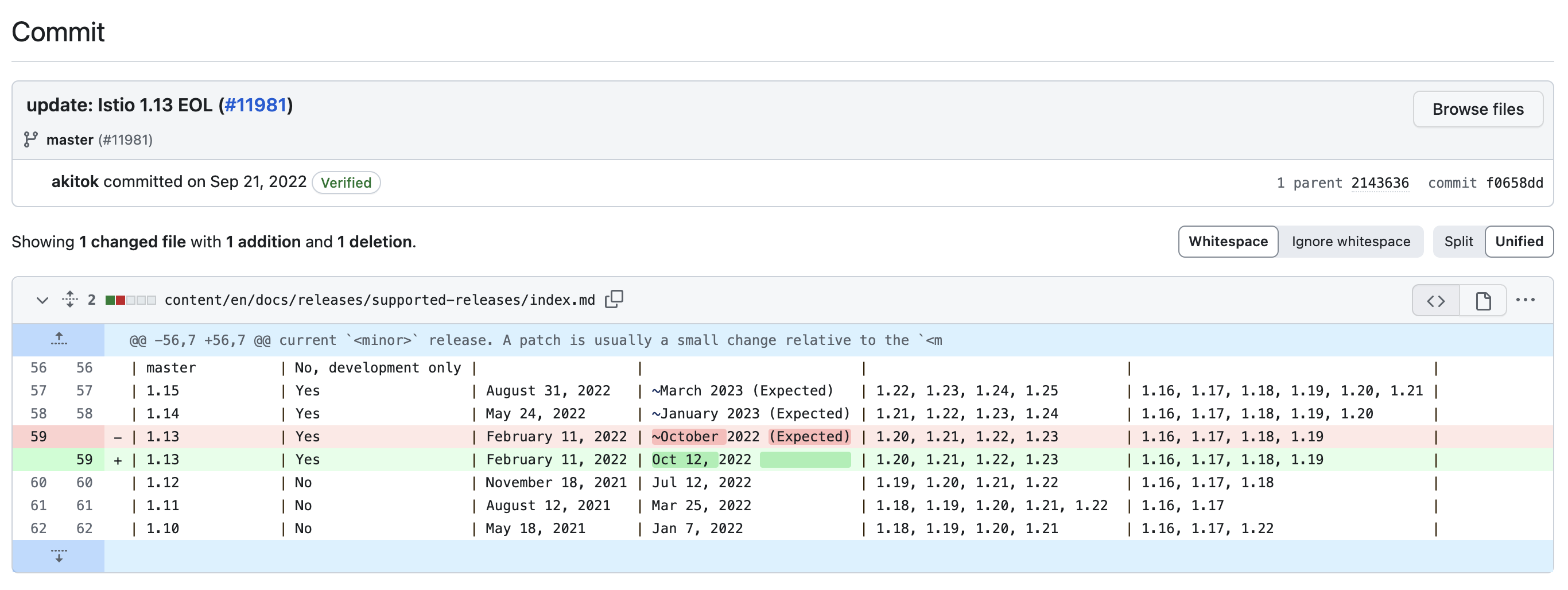Show rich diff document icon

click(1483, 300)
